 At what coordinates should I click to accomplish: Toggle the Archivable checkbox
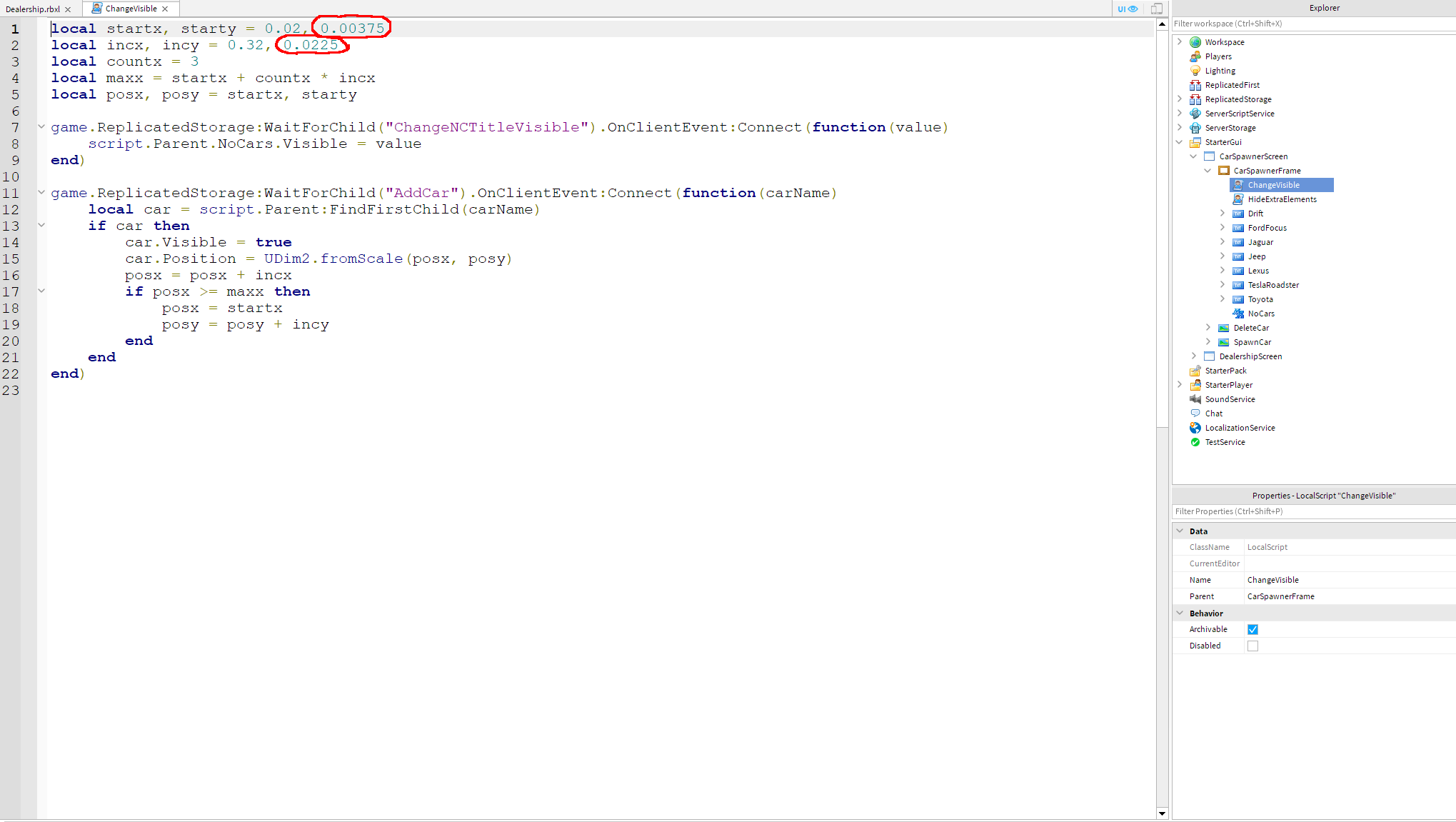(x=1252, y=629)
